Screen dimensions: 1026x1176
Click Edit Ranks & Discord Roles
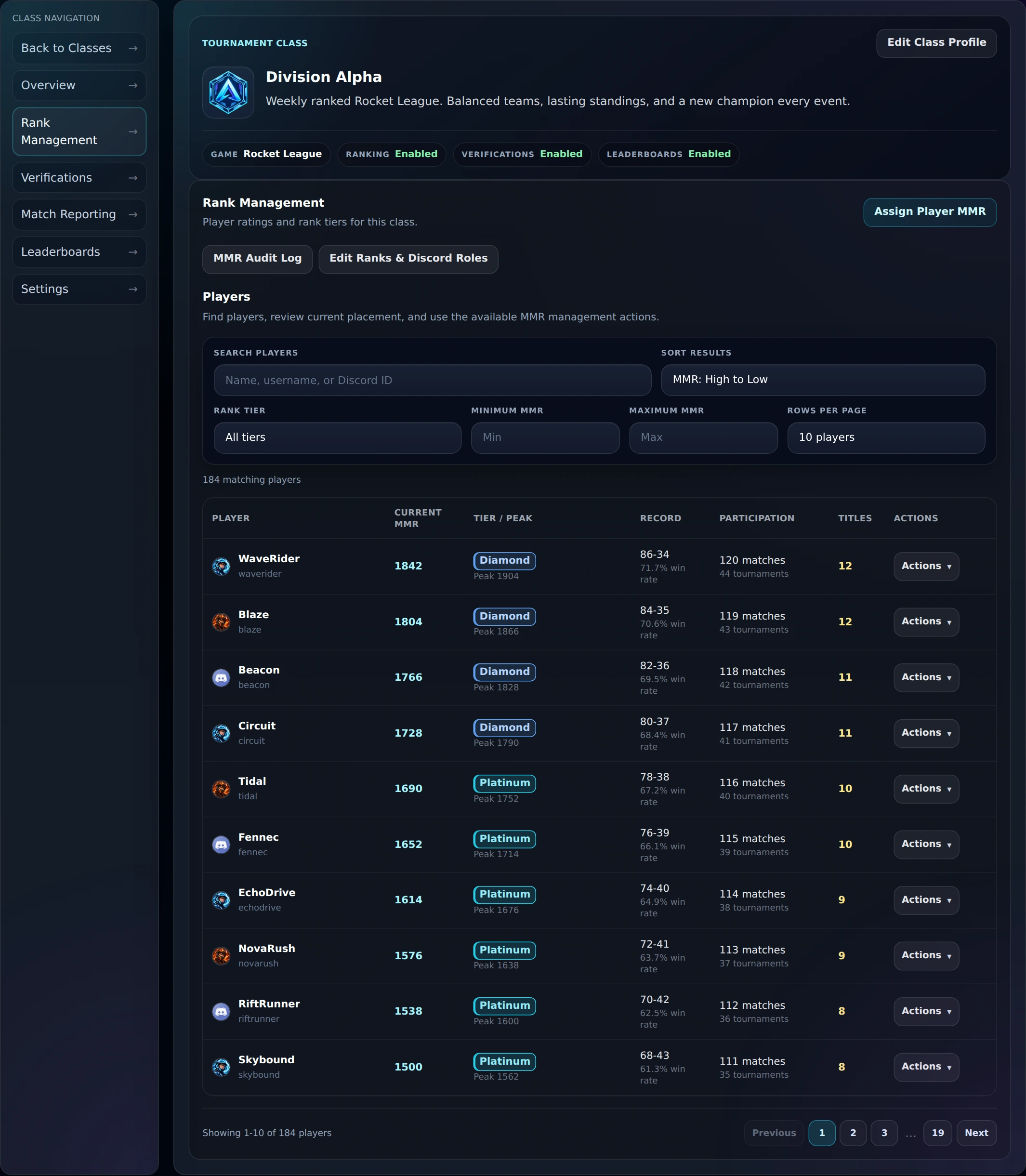408,259
